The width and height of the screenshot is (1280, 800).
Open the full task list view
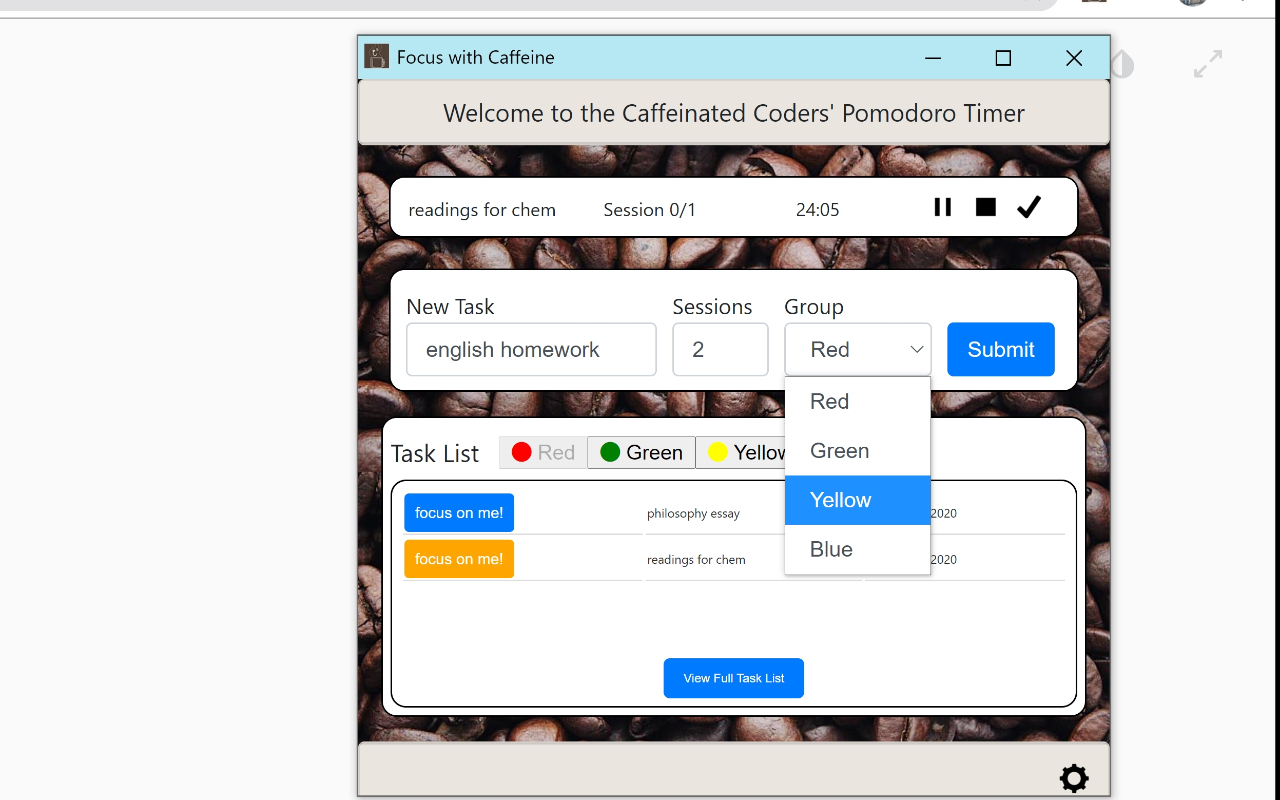733,678
